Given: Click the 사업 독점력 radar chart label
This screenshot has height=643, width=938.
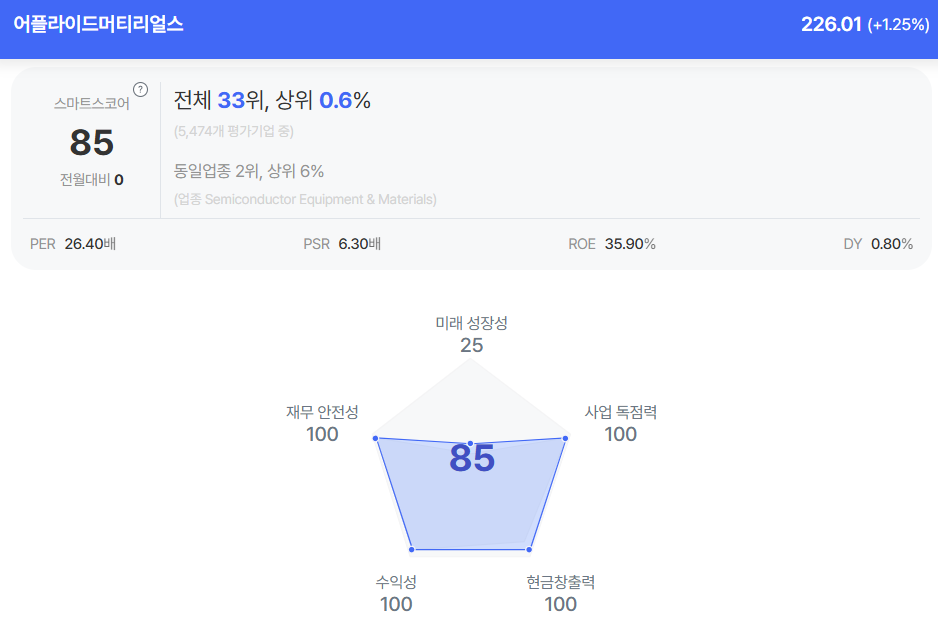Looking at the screenshot, I should tap(620, 412).
